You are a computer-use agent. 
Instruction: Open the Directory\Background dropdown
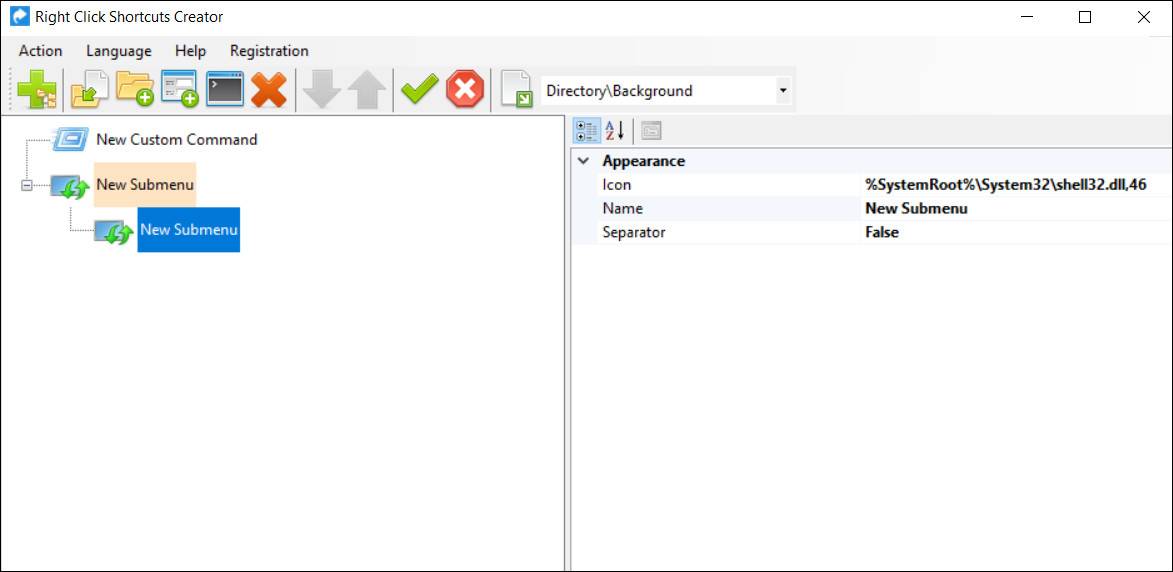782,90
